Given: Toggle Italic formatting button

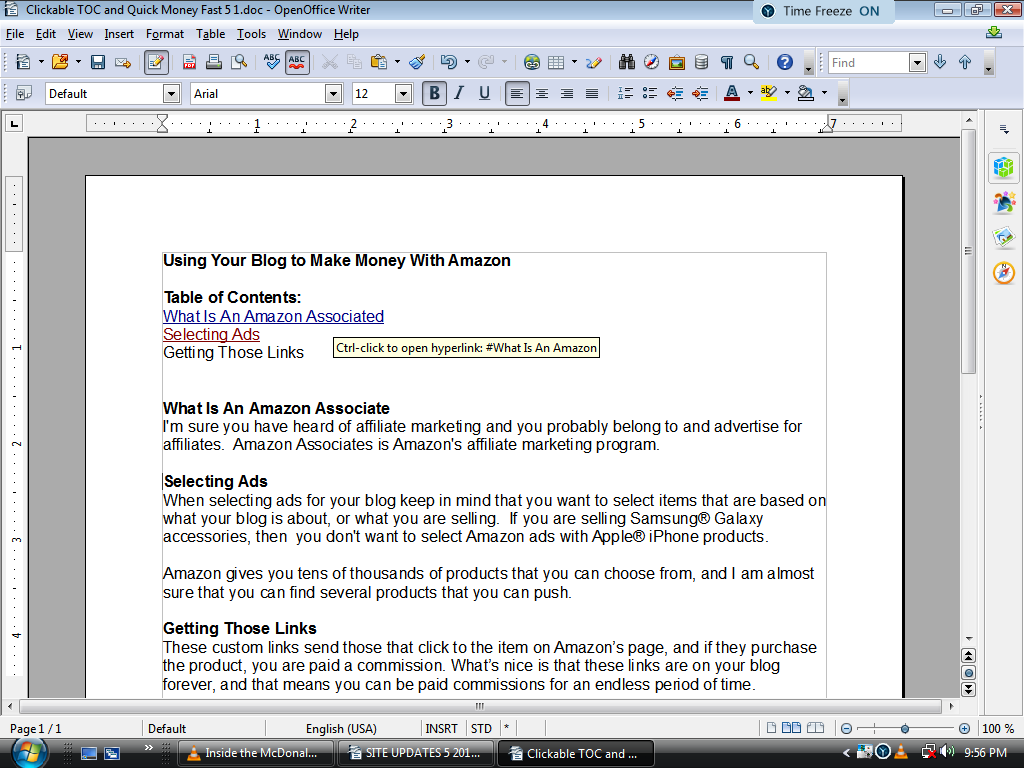Looking at the screenshot, I should (459, 93).
